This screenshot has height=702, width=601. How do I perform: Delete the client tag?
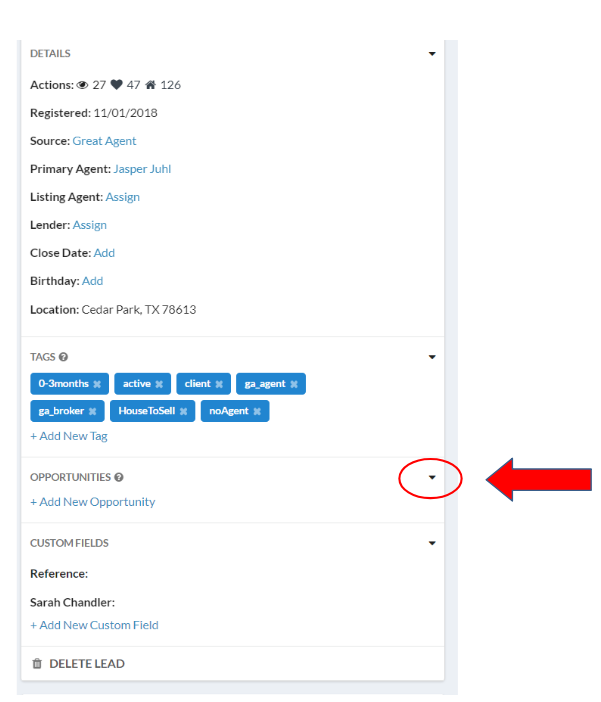click(219, 384)
